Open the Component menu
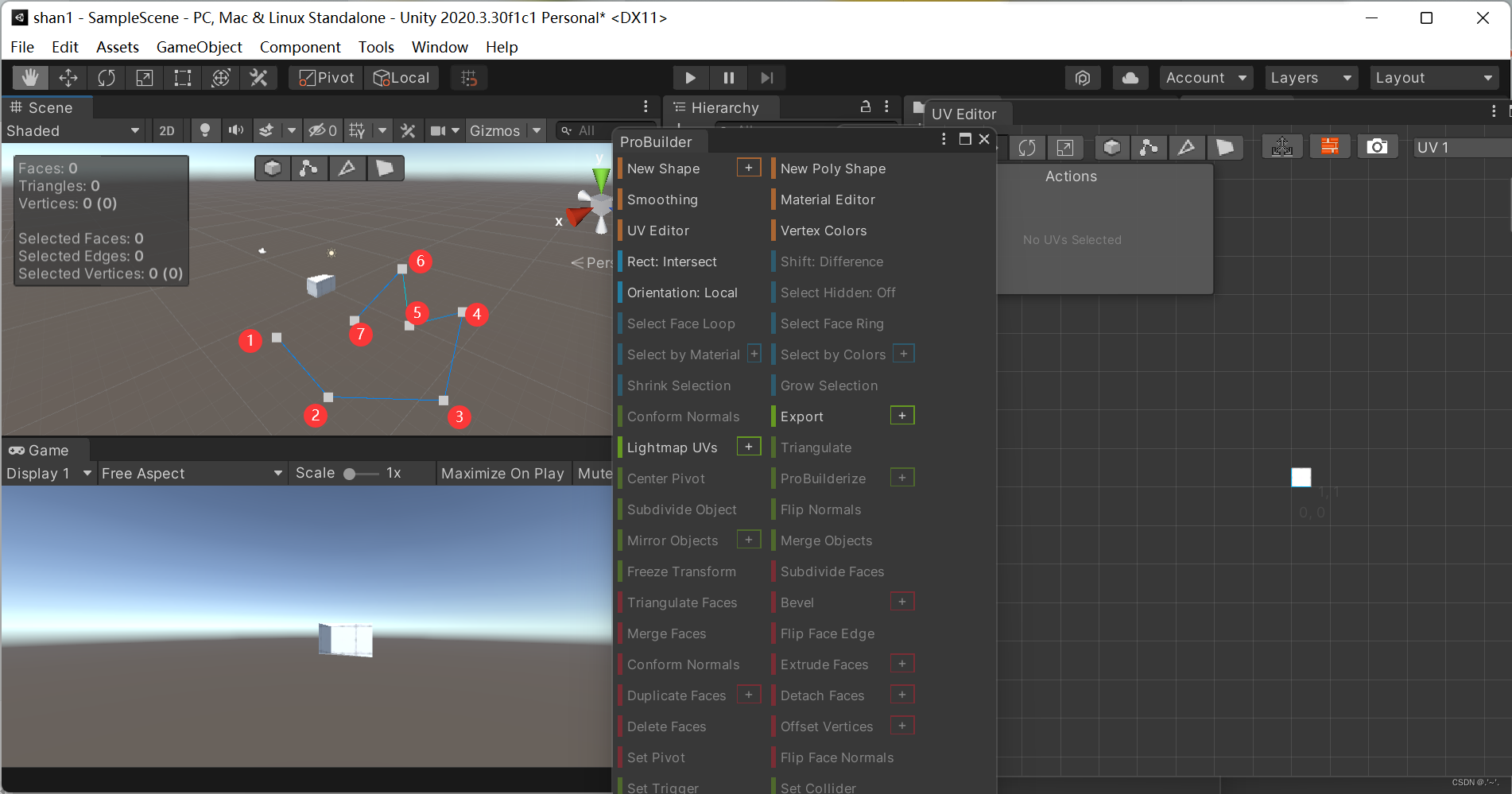The width and height of the screenshot is (1512, 794). coord(300,47)
